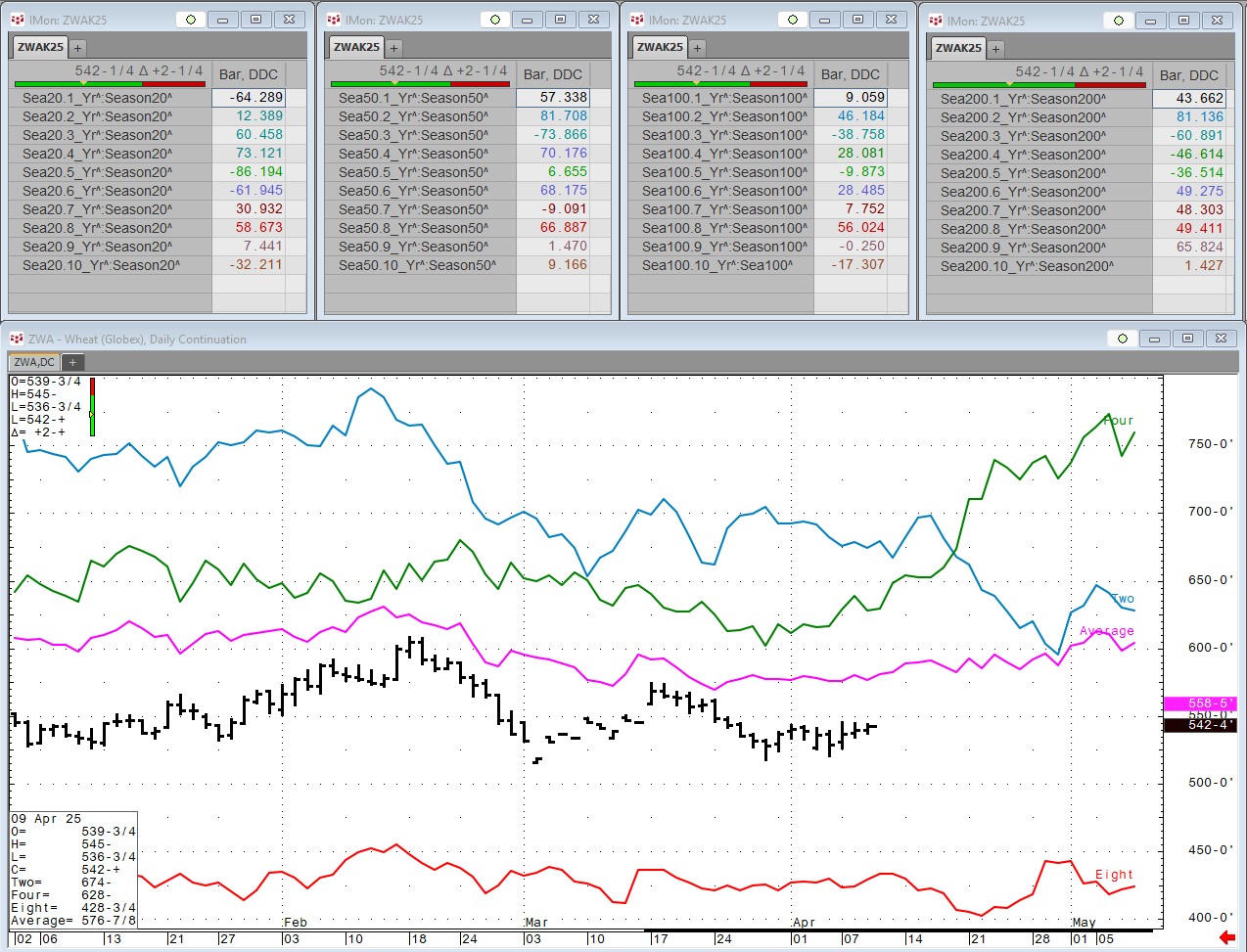Click the 542-1/4 quote header in the Sea20 window
Screen dimensions: 1247x952
coord(139,70)
